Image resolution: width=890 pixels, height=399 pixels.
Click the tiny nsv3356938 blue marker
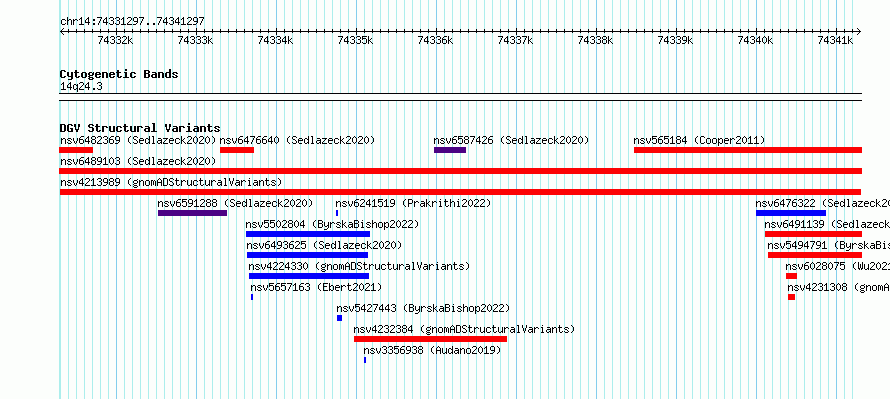(x=365, y=360)
